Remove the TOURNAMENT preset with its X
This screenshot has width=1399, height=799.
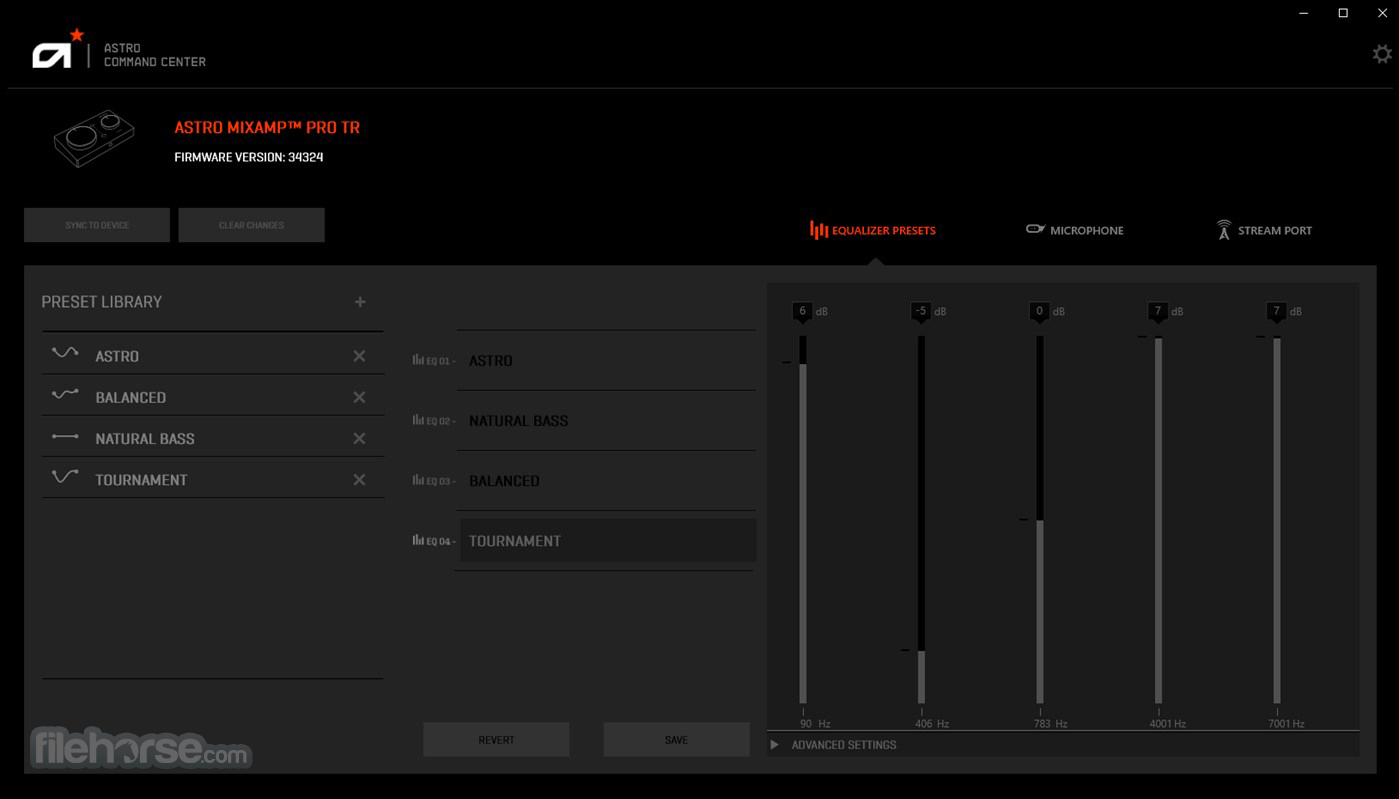coord(359,480)
